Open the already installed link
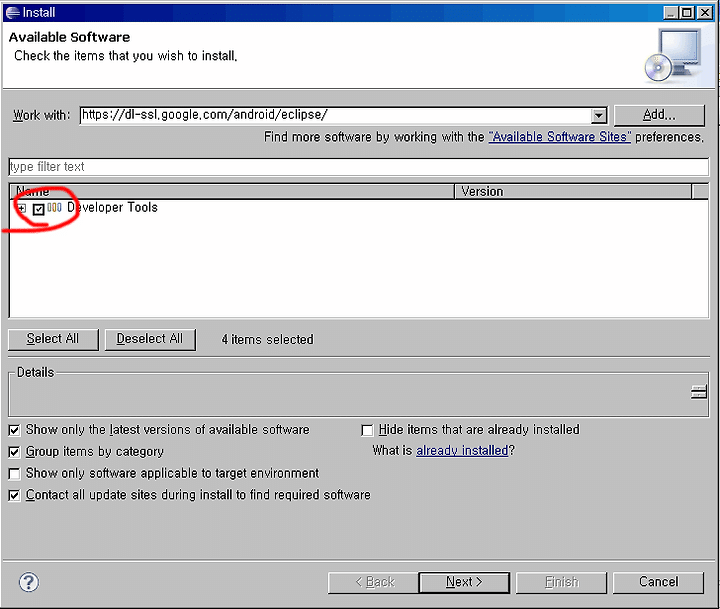Screen dimensions: 720x609 point(462,451)
